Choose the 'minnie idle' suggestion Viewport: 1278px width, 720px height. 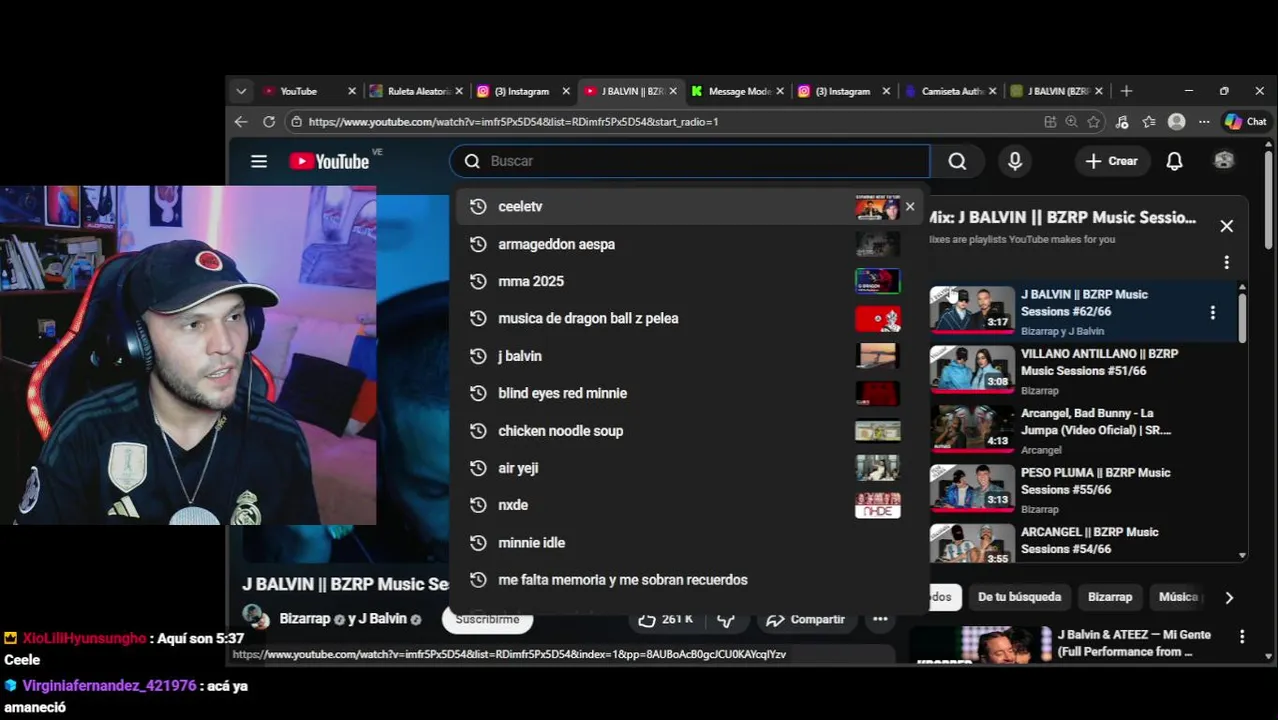(x=690, y=542)
